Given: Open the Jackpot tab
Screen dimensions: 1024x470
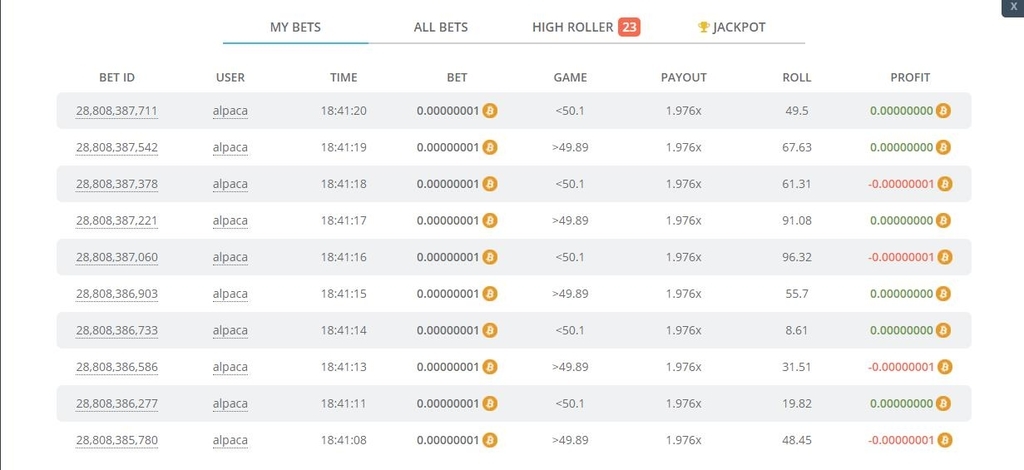Looking at the screenshot, I should (x=731, y=27).
